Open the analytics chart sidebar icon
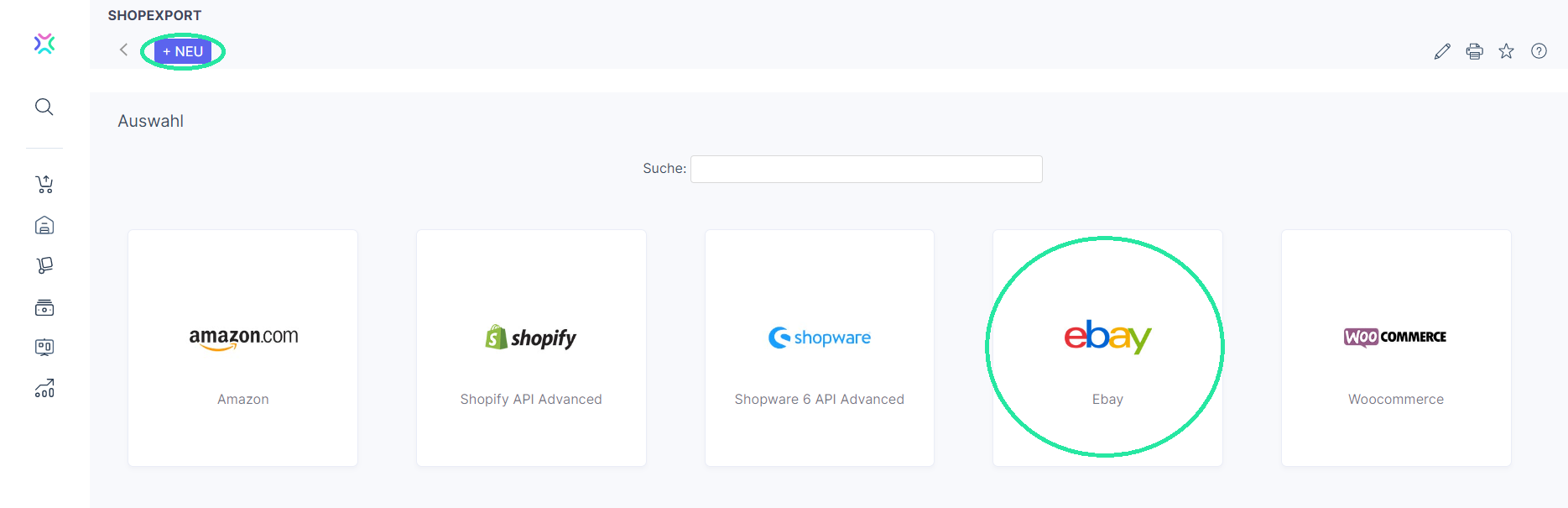Image resolution: width=1568 pixels, height=508 pixels. coord(44,388)
